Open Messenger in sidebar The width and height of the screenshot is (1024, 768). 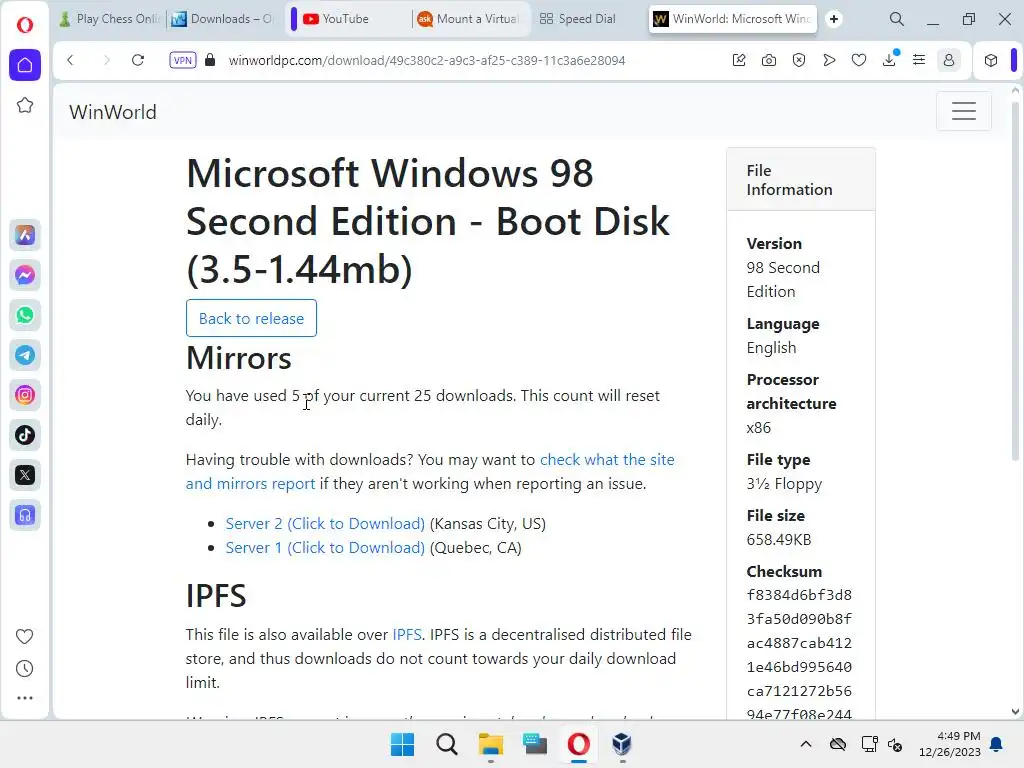pos(25,275)
